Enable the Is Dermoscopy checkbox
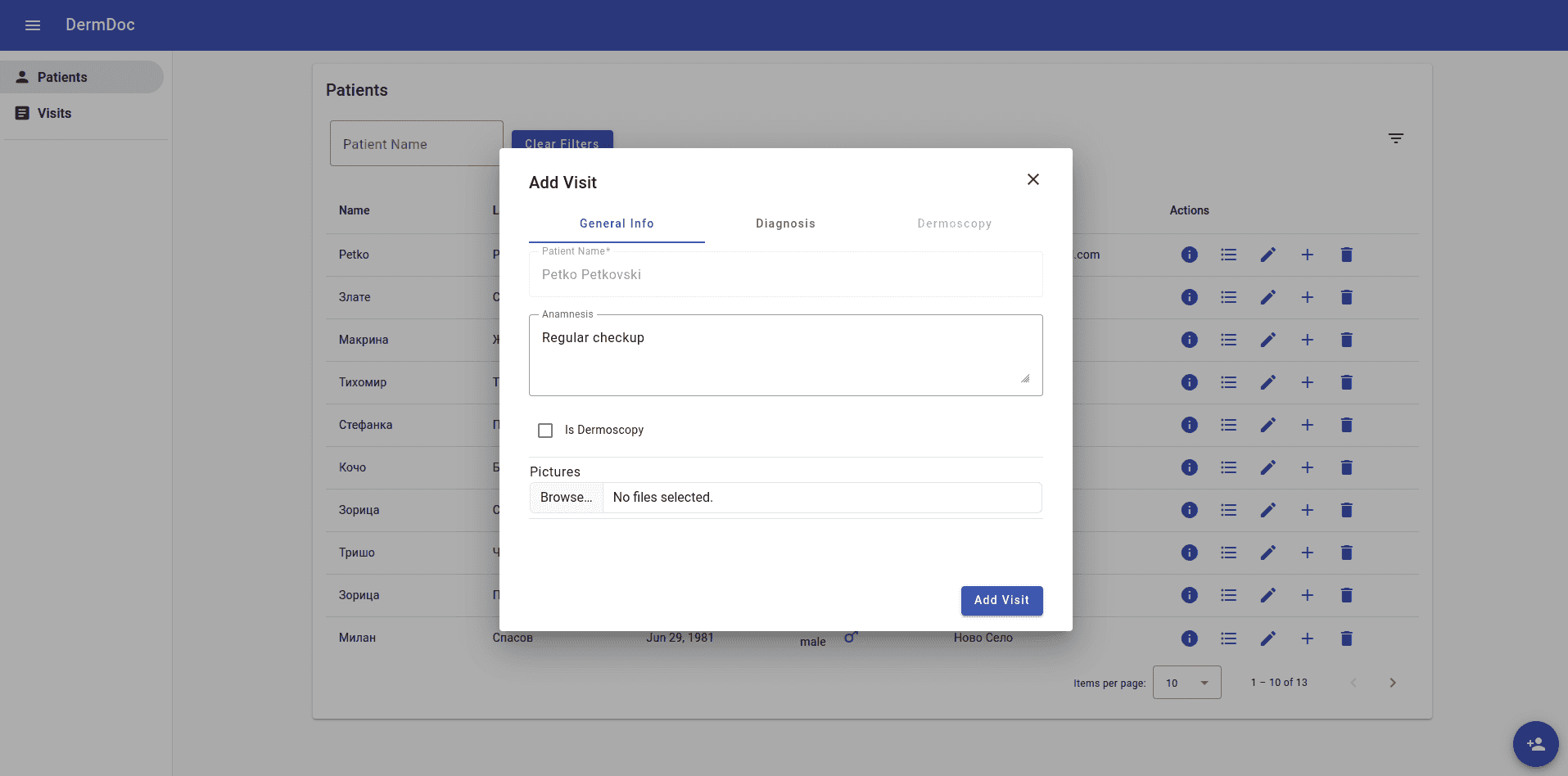1568x776 pixels. click(545, 431)
